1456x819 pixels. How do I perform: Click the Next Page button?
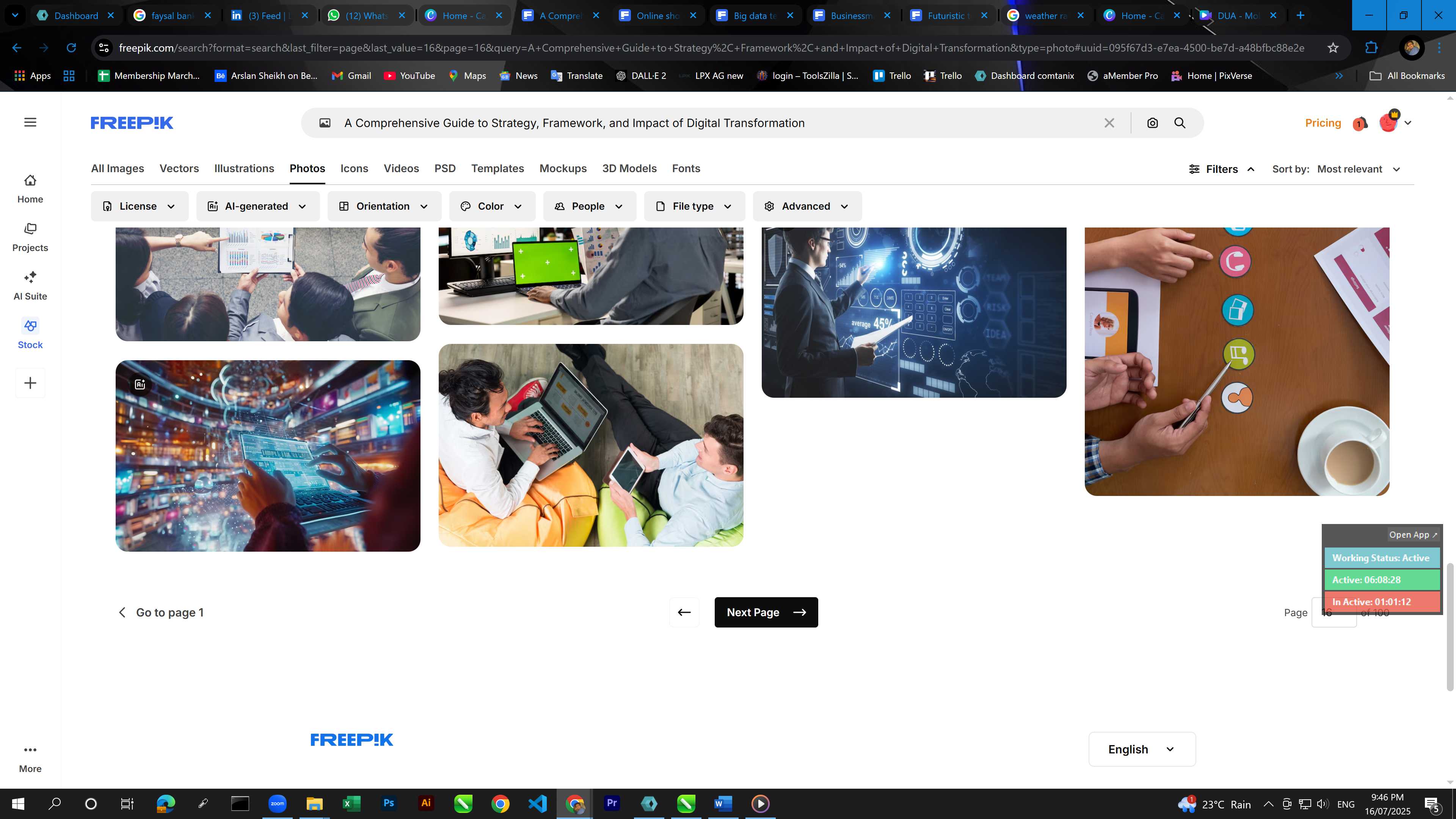[766, 612]
